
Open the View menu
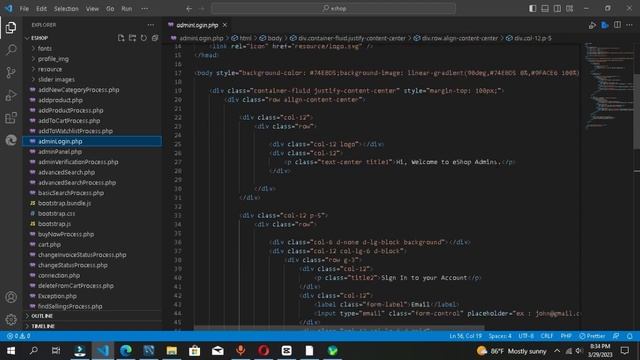point(92,9)
